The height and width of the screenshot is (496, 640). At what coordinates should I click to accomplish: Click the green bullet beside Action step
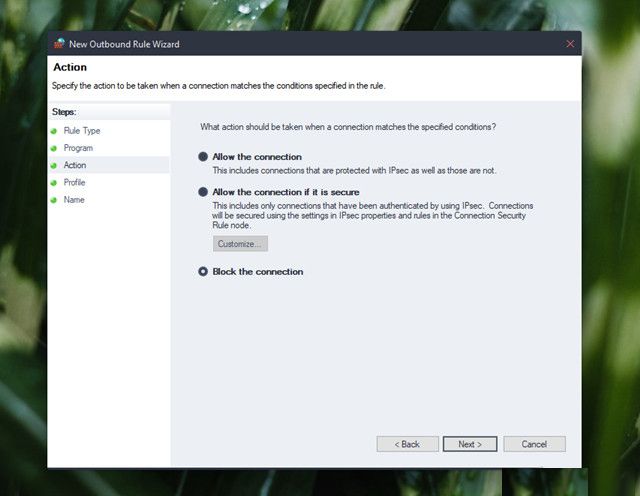click(x=54, y=165)
